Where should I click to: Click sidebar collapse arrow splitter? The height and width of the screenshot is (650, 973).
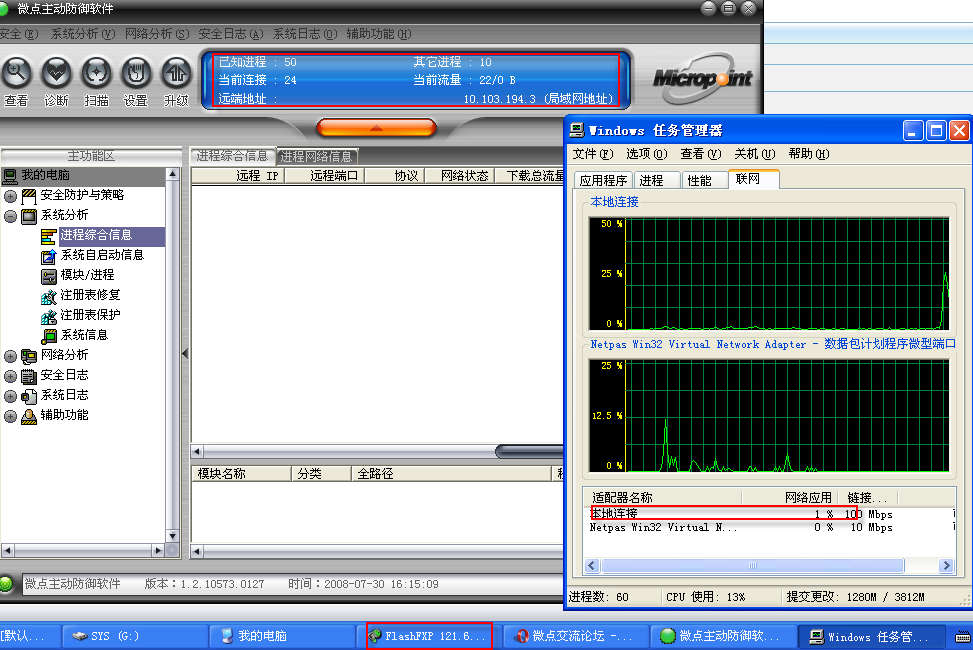pos(185,354)
